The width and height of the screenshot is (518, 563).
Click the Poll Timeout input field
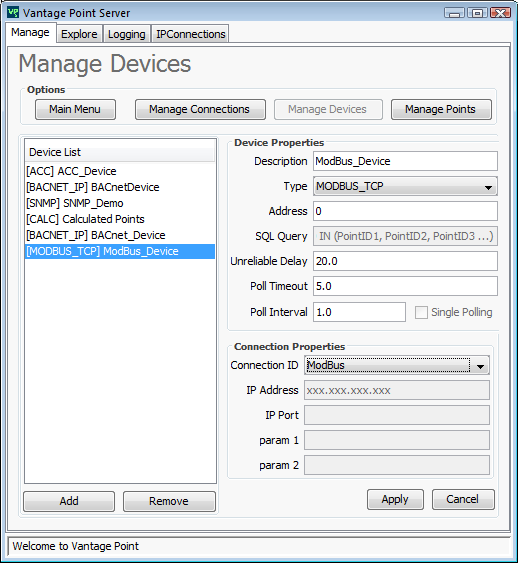pyautogui.click(x=405, y=286)
